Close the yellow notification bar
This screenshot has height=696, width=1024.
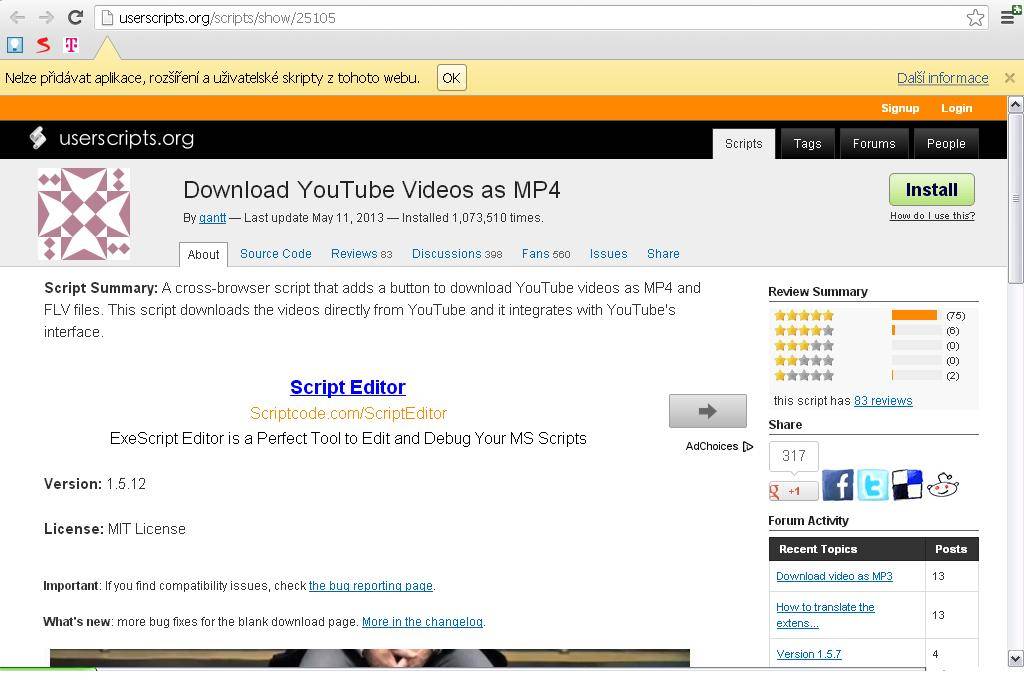(1010, 78)
